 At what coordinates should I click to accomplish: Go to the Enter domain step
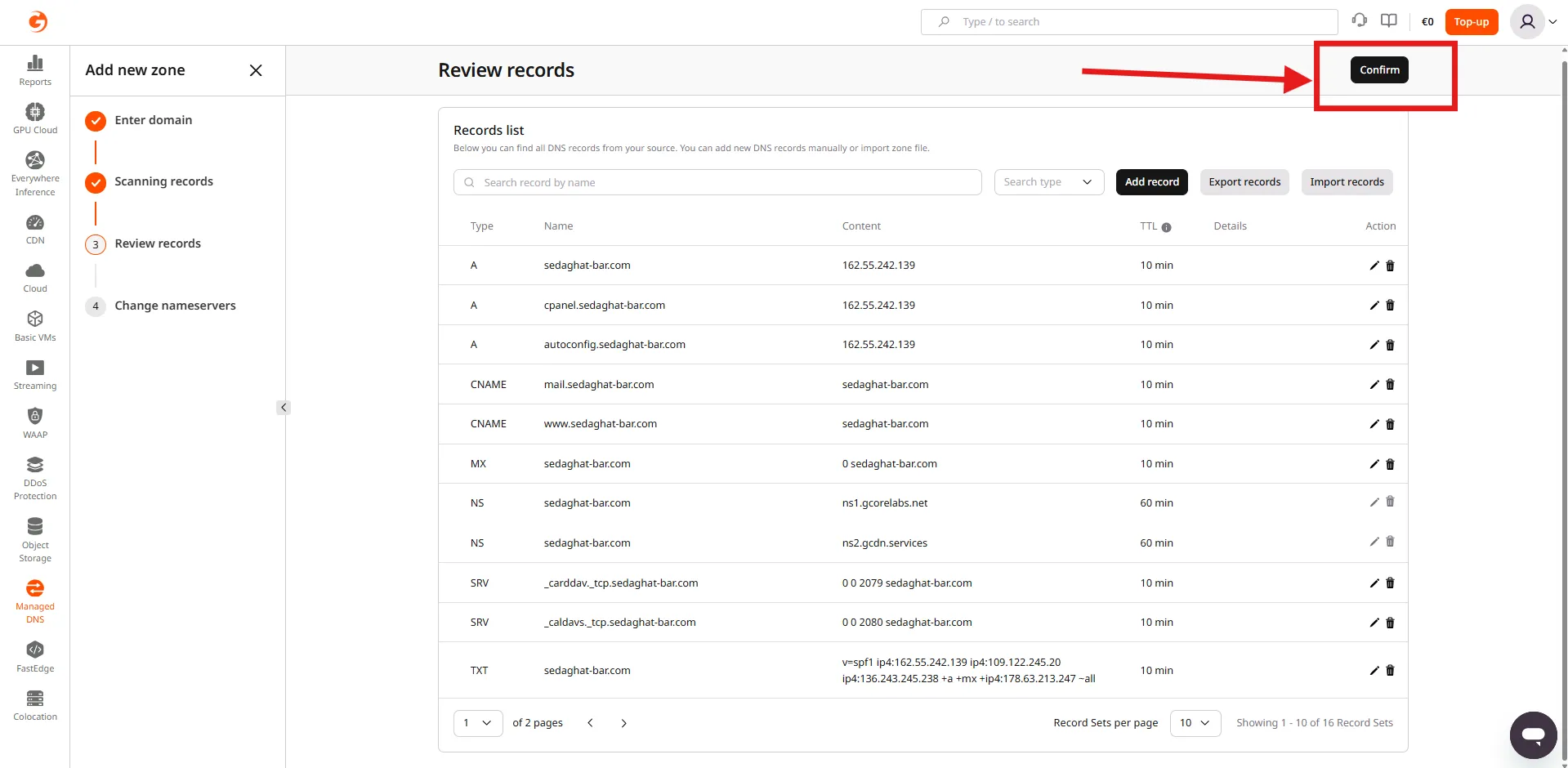(153, 120)
